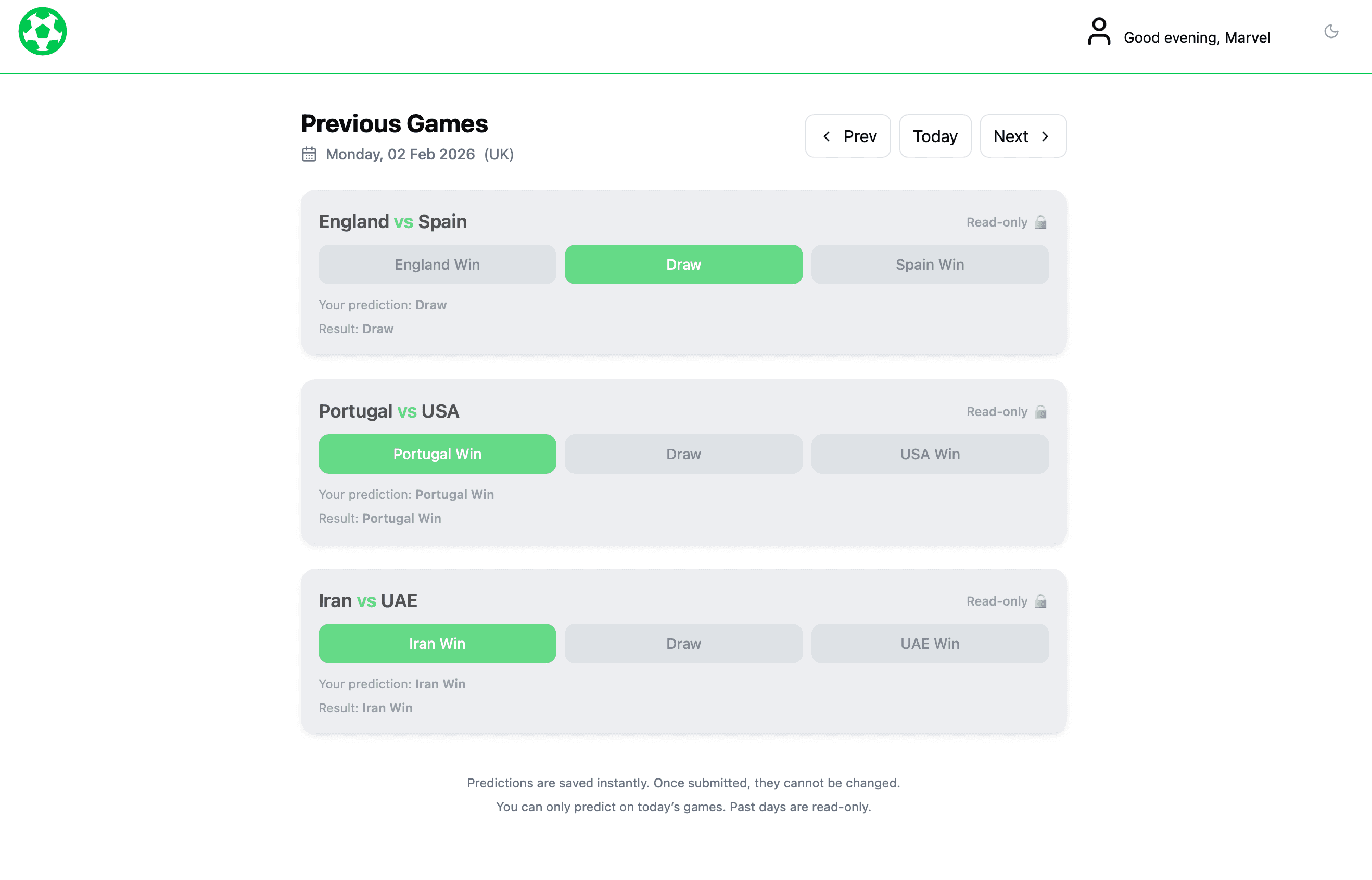The width and height of the screenshot is (1372, 880).
Task: Go to previous day with Prev button
Action: click(848, 136)
